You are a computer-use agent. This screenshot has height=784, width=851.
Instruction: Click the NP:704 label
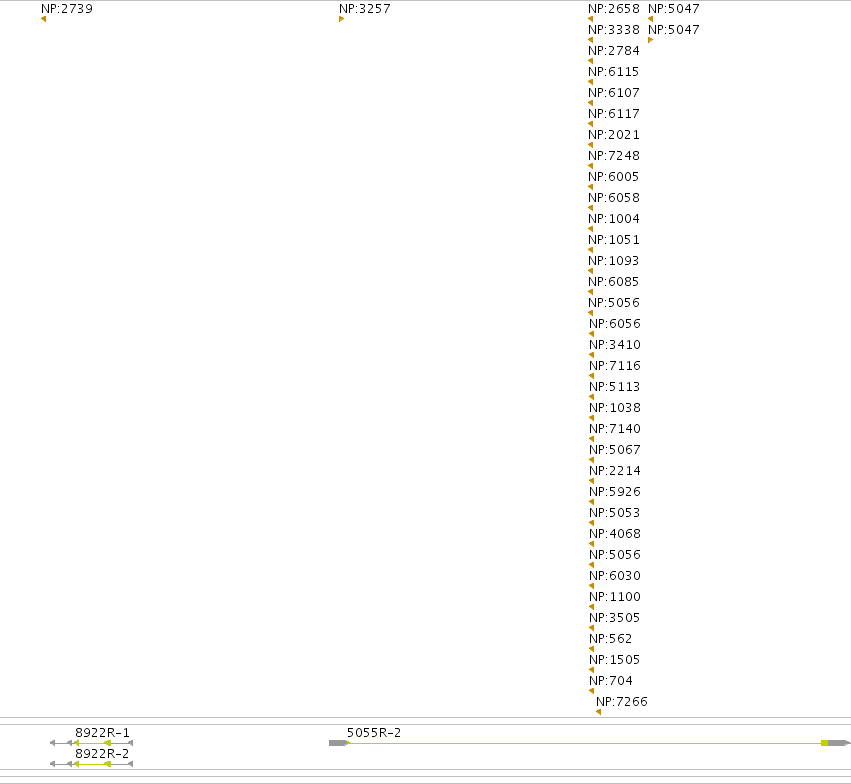point(611,681)
